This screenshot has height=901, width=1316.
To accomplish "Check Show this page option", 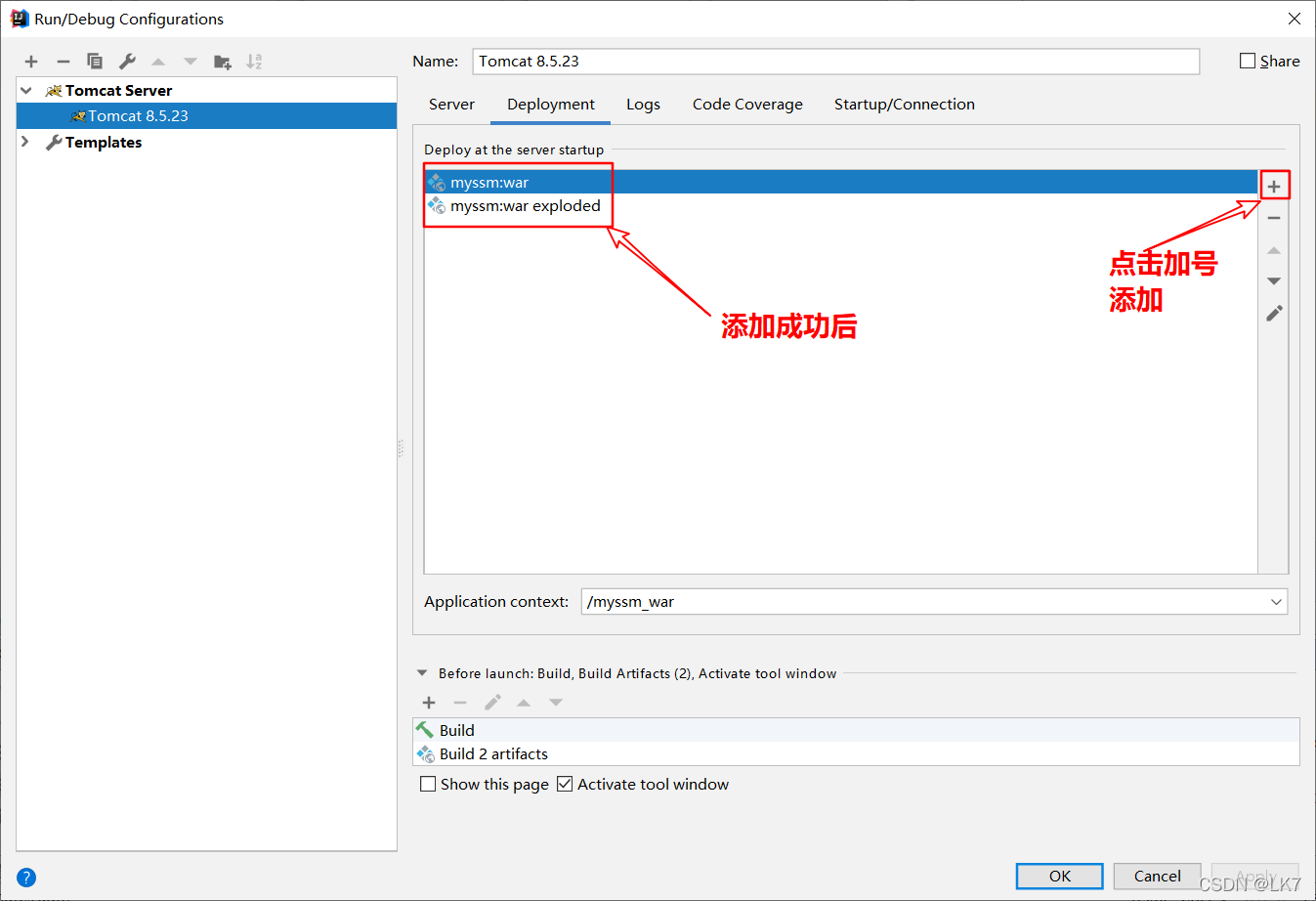I will 427,784.
